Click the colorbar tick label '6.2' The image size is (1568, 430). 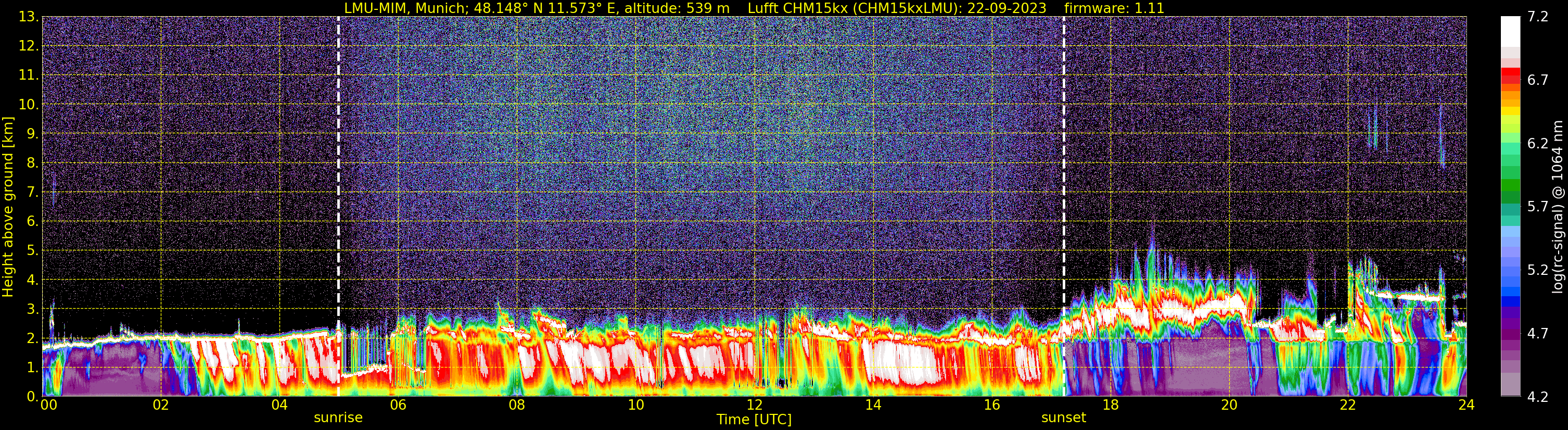tap(1538, 144)
